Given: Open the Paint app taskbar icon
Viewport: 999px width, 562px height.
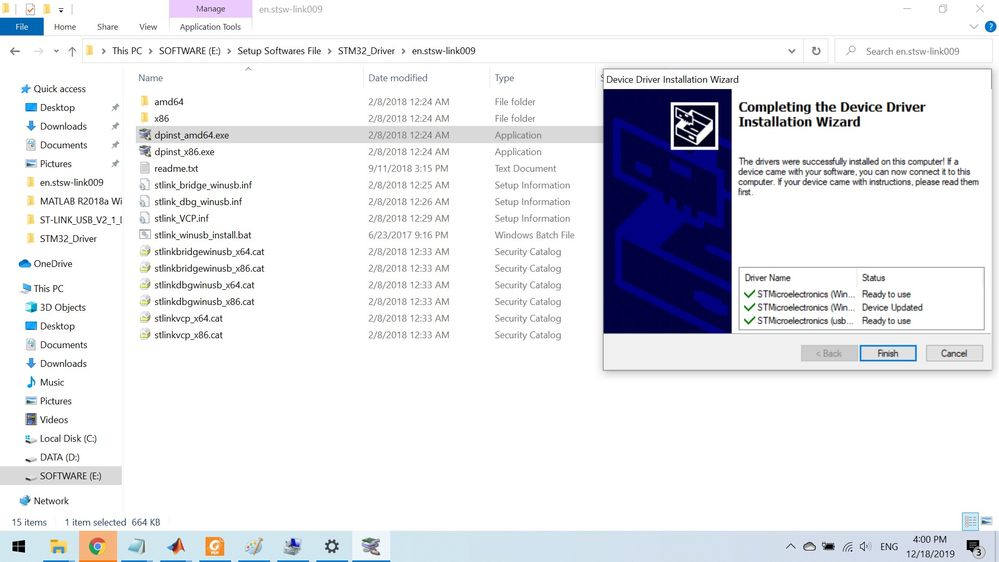Looking at the screenshot, I should (254, 546).
